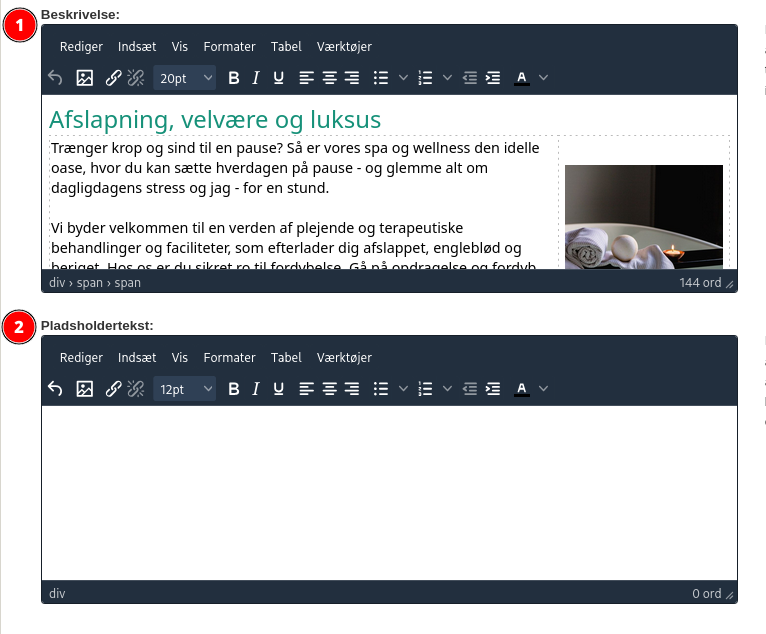Remove link icon in Pladsholdertekst editor

[136, 389]
